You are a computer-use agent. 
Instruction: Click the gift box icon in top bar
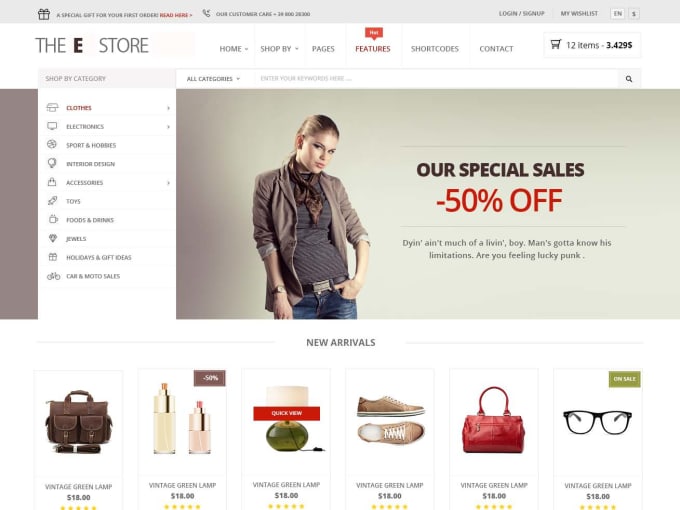coord(44,14)
